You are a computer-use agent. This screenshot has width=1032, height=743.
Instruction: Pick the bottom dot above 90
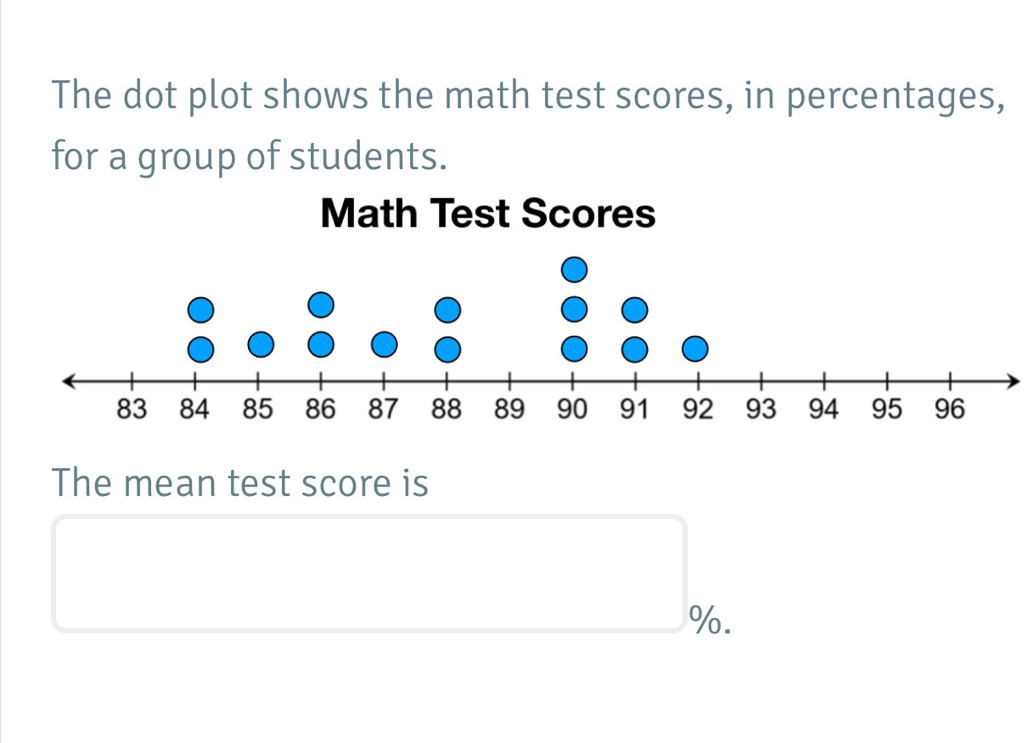572,349
